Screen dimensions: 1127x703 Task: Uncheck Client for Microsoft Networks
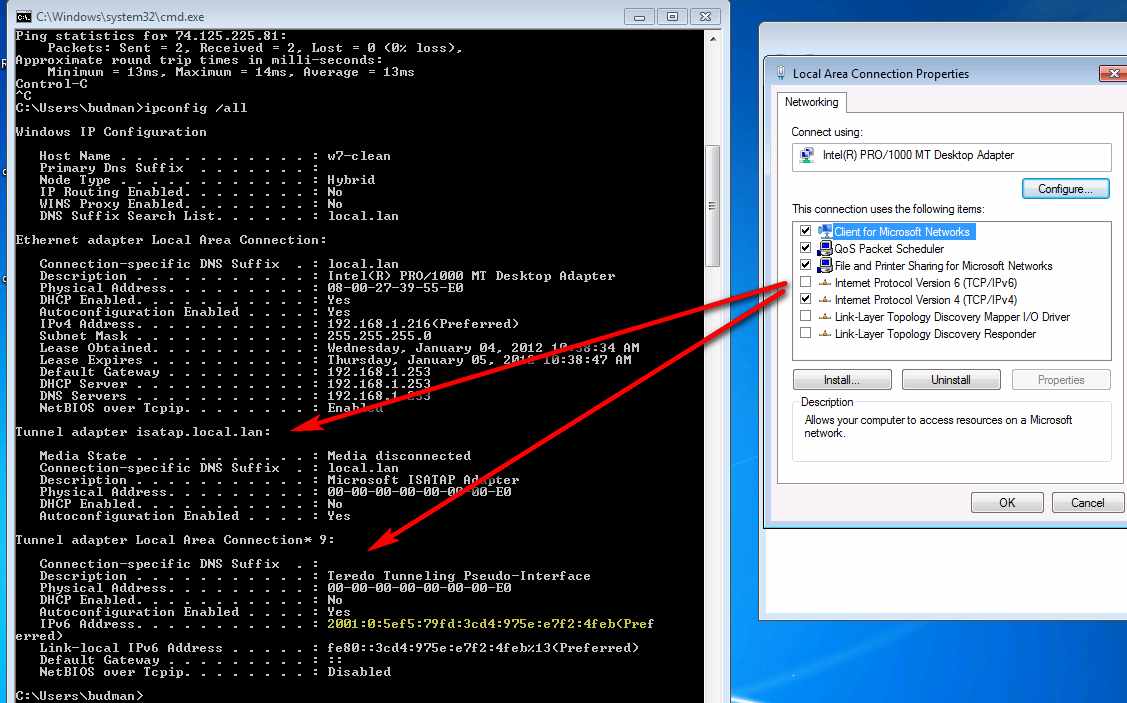[806, 231]
